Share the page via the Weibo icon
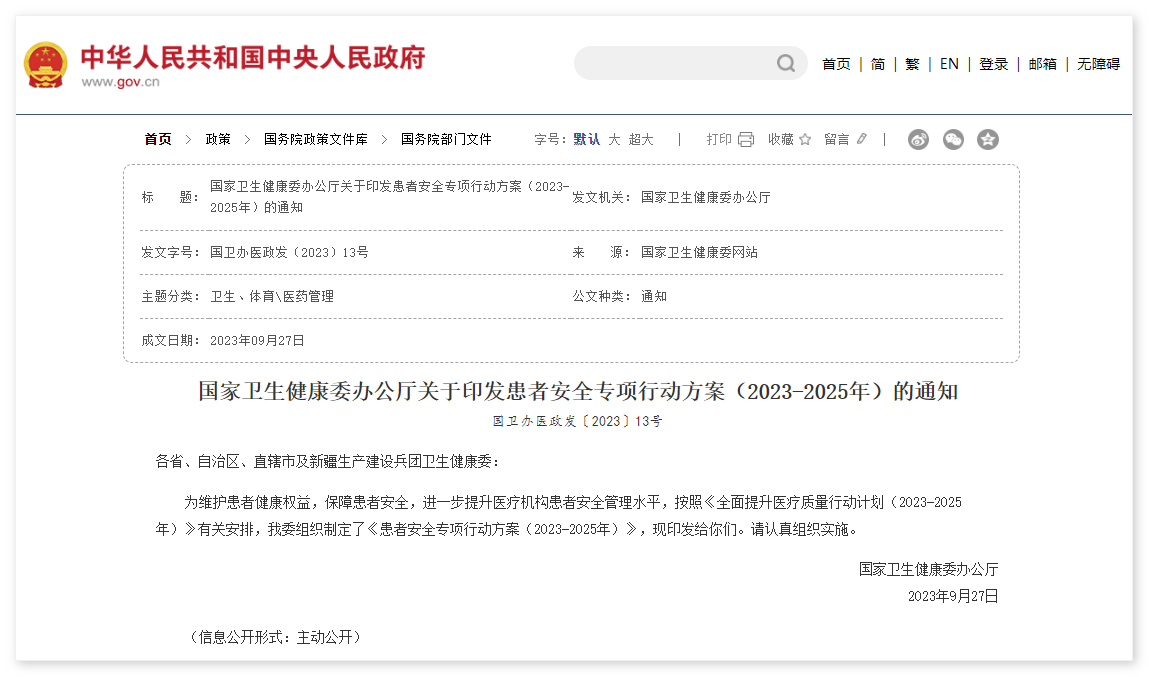 [918, 140]
